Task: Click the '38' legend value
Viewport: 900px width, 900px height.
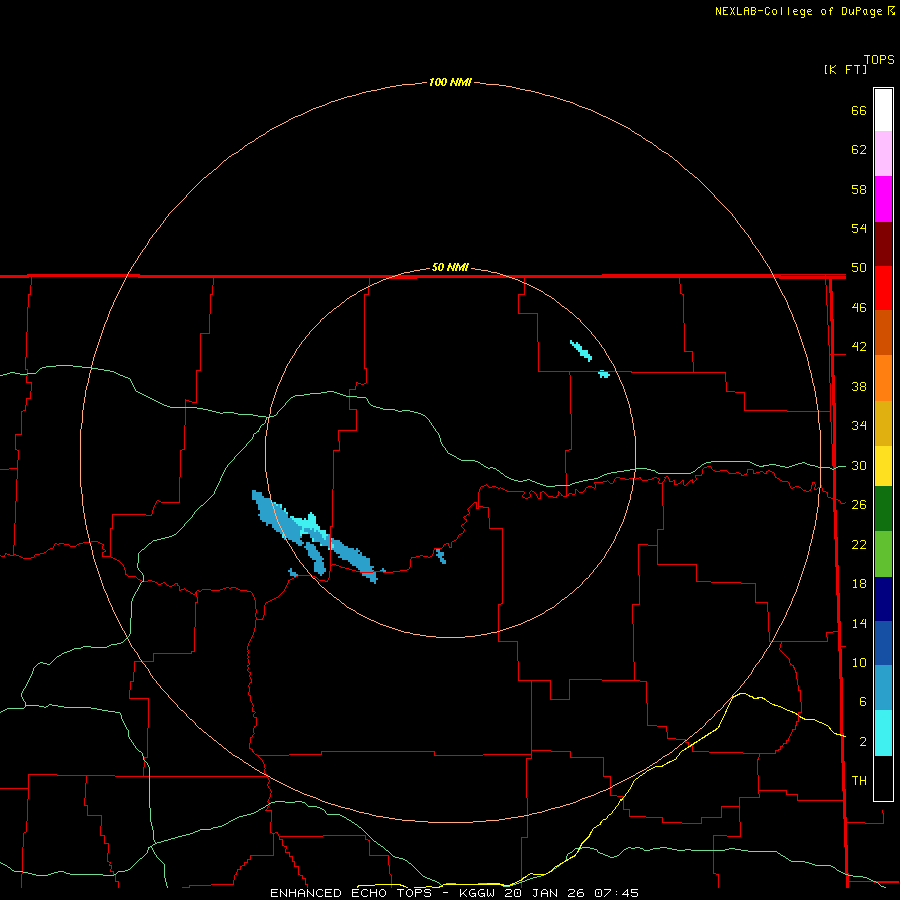Action: 859,386
